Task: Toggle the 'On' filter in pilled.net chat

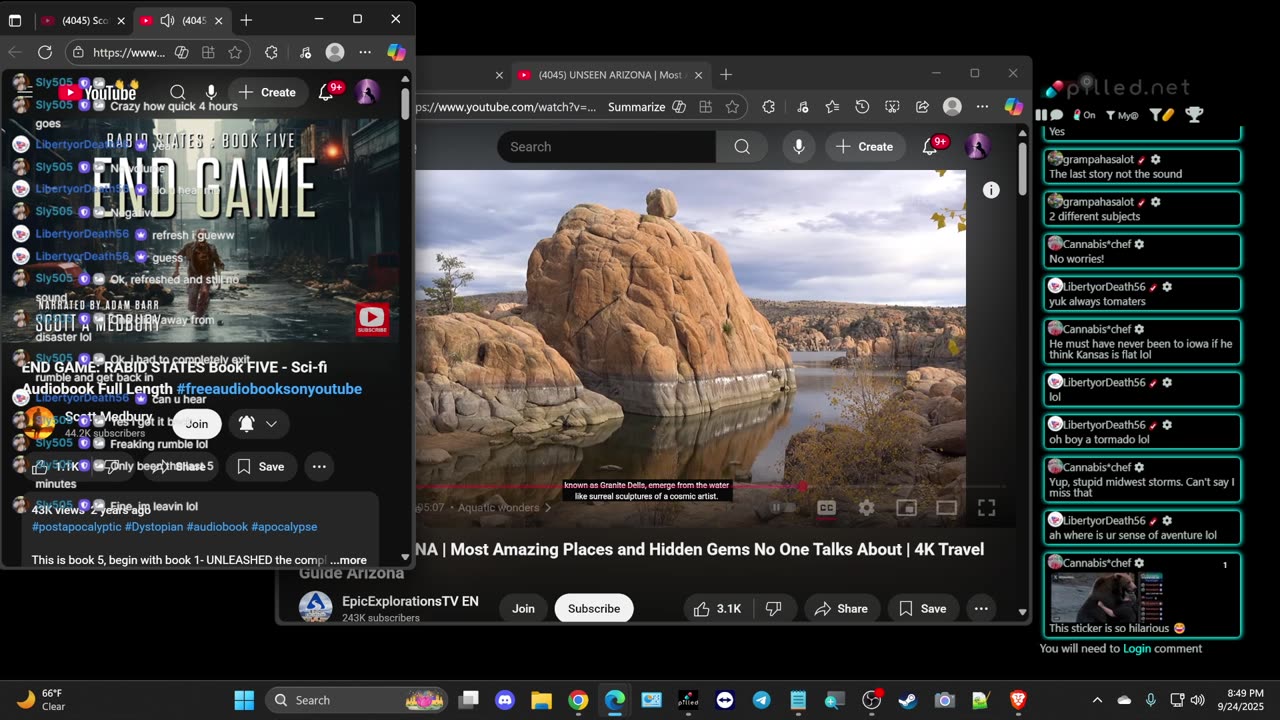Action: click(1084, 115)
